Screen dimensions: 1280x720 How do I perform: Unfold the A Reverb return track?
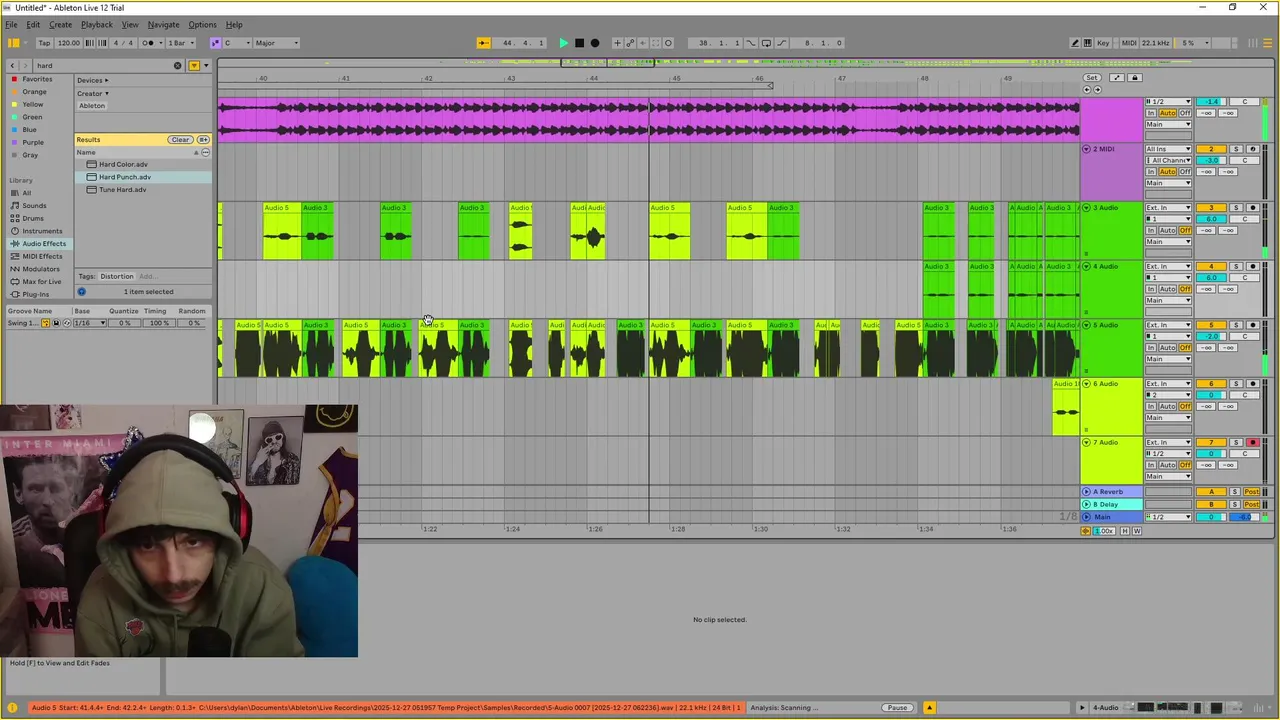(1087, 492)
